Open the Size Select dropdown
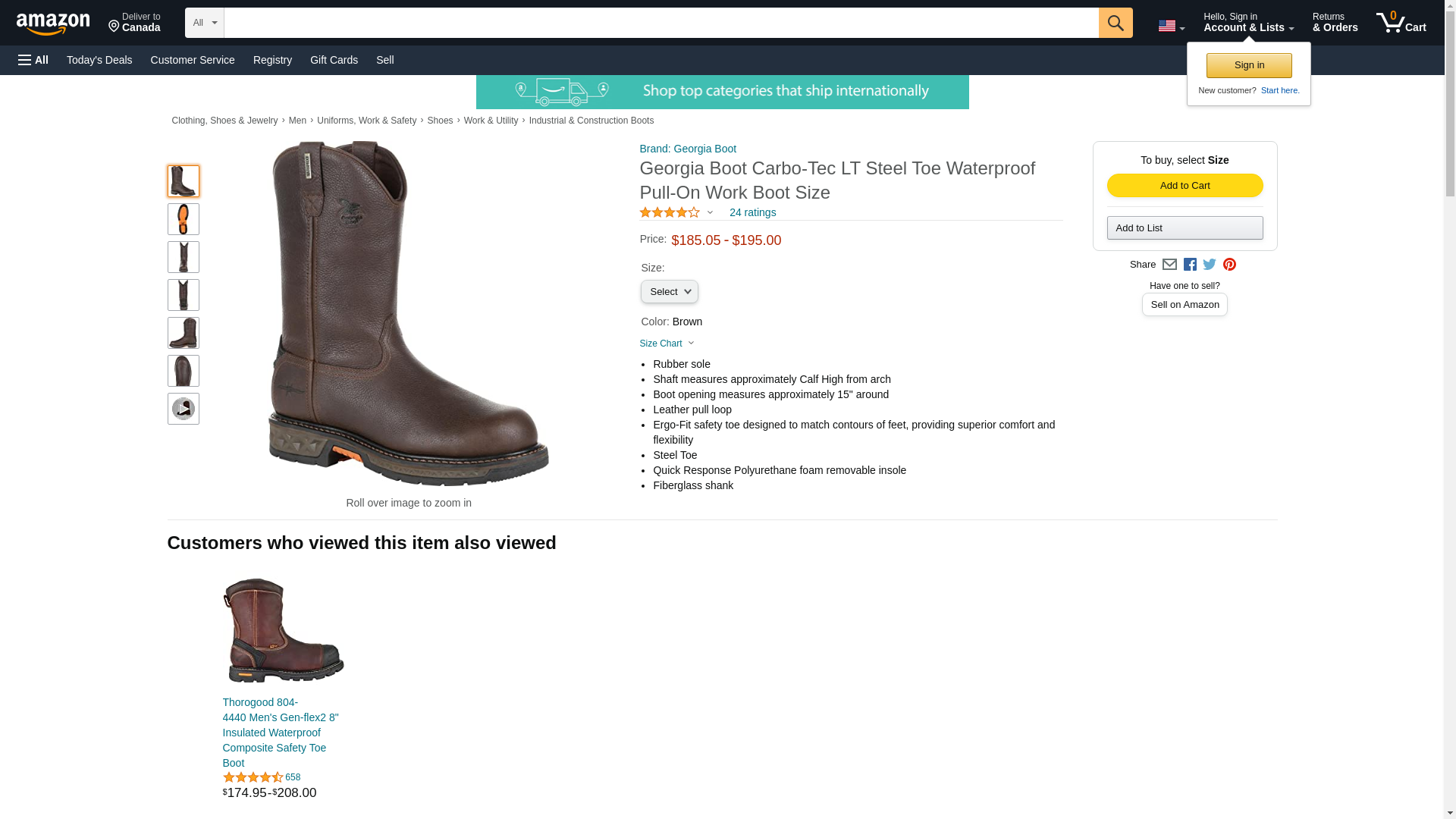 669,292
